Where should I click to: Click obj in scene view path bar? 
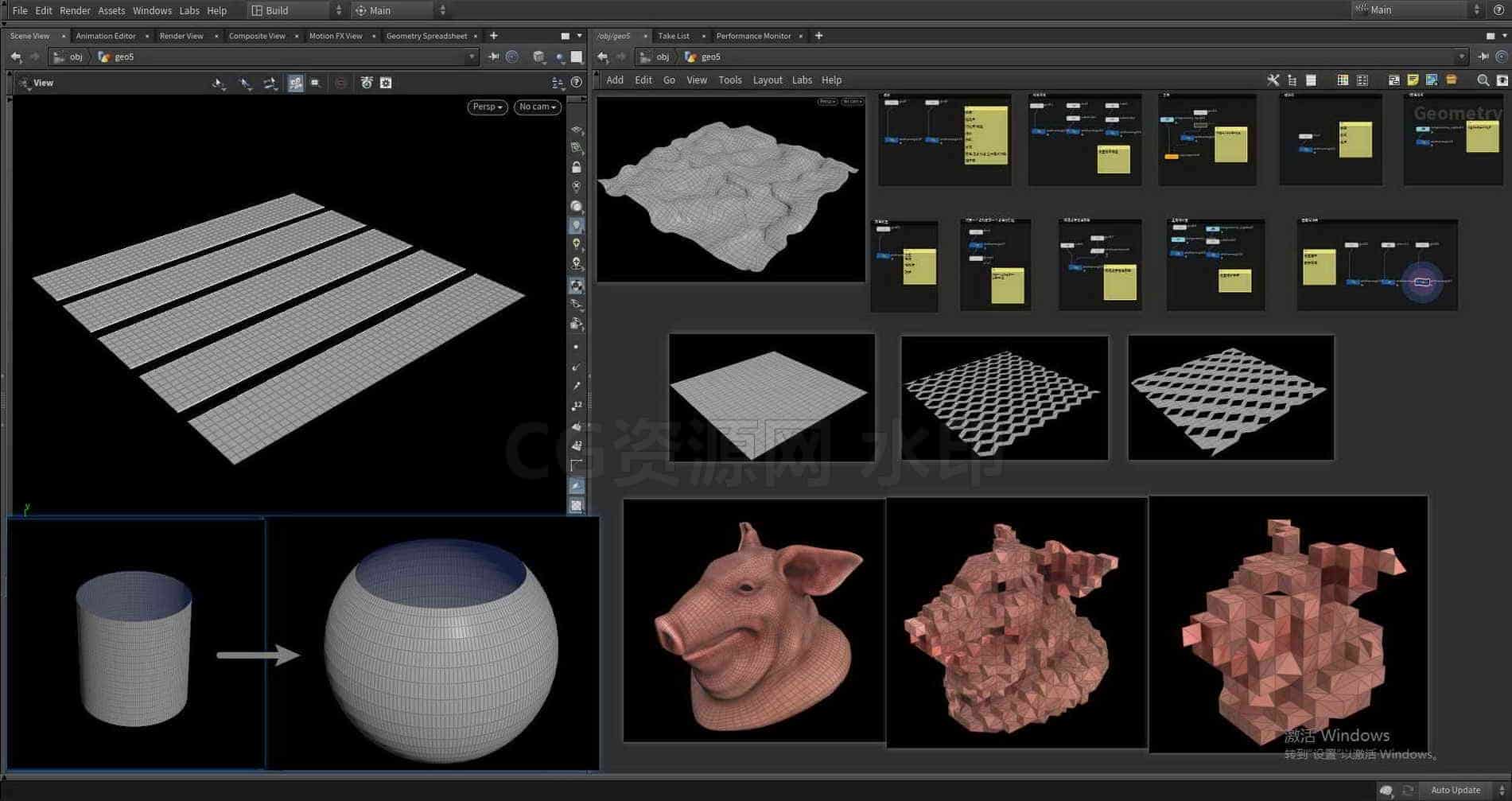coord(76,56)
